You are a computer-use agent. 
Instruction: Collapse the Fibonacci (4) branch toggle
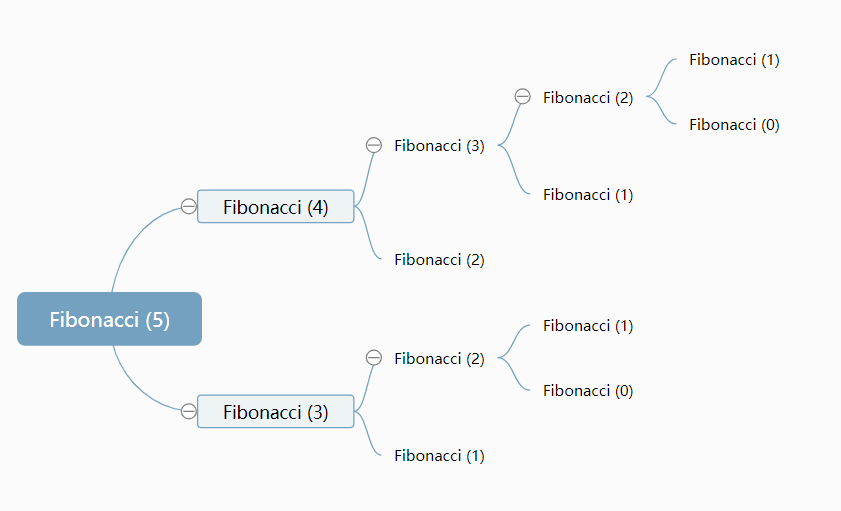click(189, 206)
